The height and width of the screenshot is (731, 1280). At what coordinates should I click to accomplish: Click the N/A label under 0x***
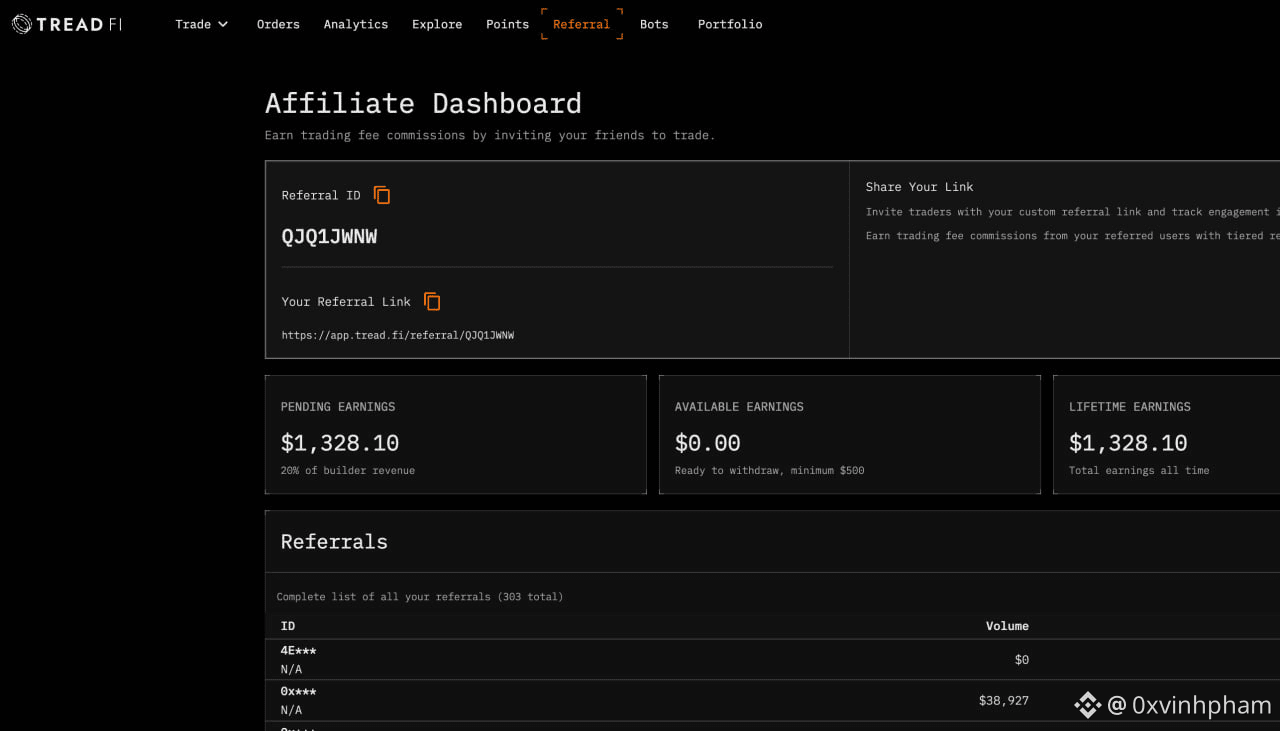[x=291, y=710]
